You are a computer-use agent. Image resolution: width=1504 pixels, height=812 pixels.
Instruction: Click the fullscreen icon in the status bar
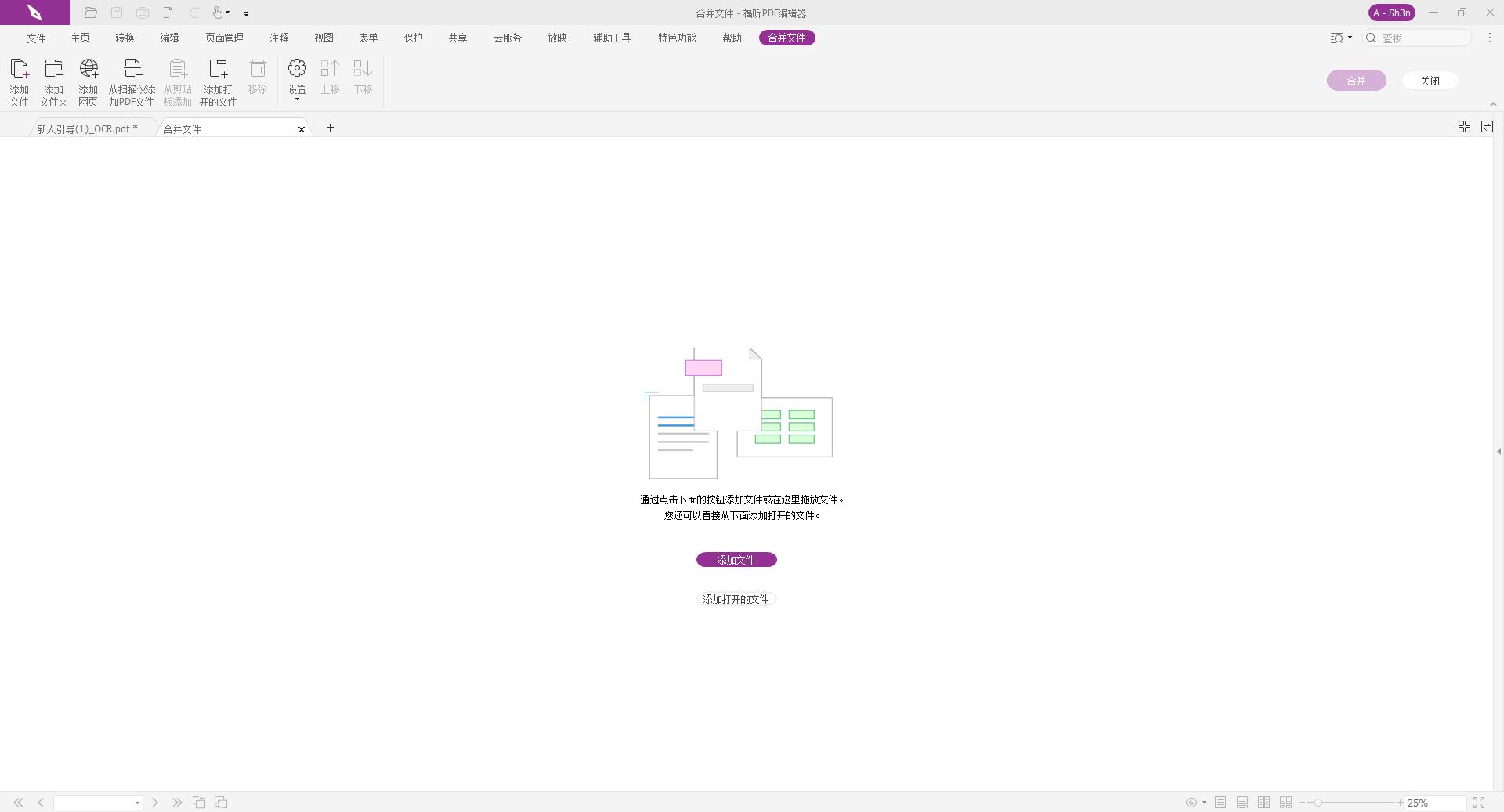click(x=1478, y=803)
